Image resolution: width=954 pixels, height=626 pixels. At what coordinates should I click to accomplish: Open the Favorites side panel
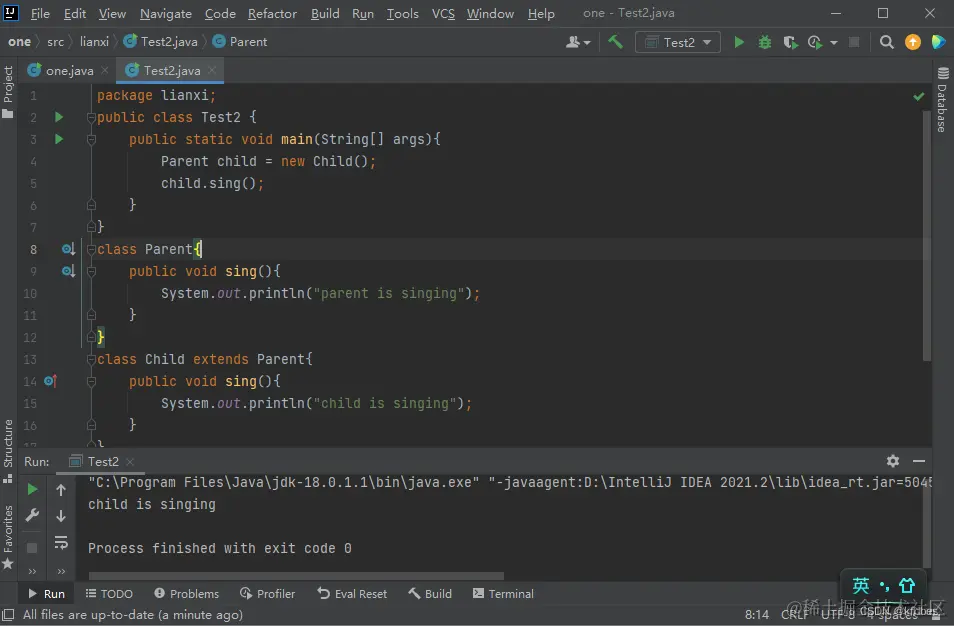(8, 537)
